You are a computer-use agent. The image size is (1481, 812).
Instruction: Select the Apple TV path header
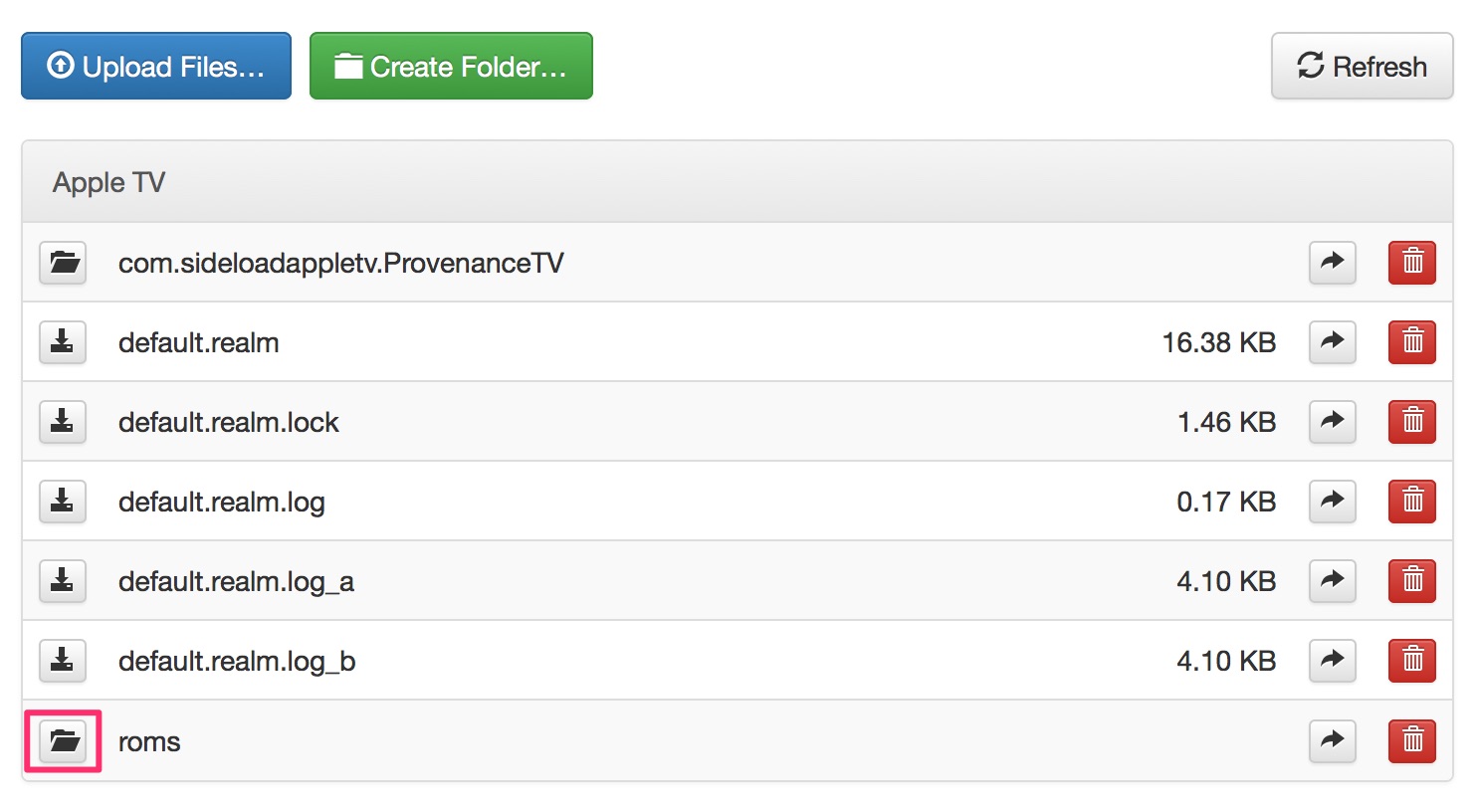(x=109, y=183)
